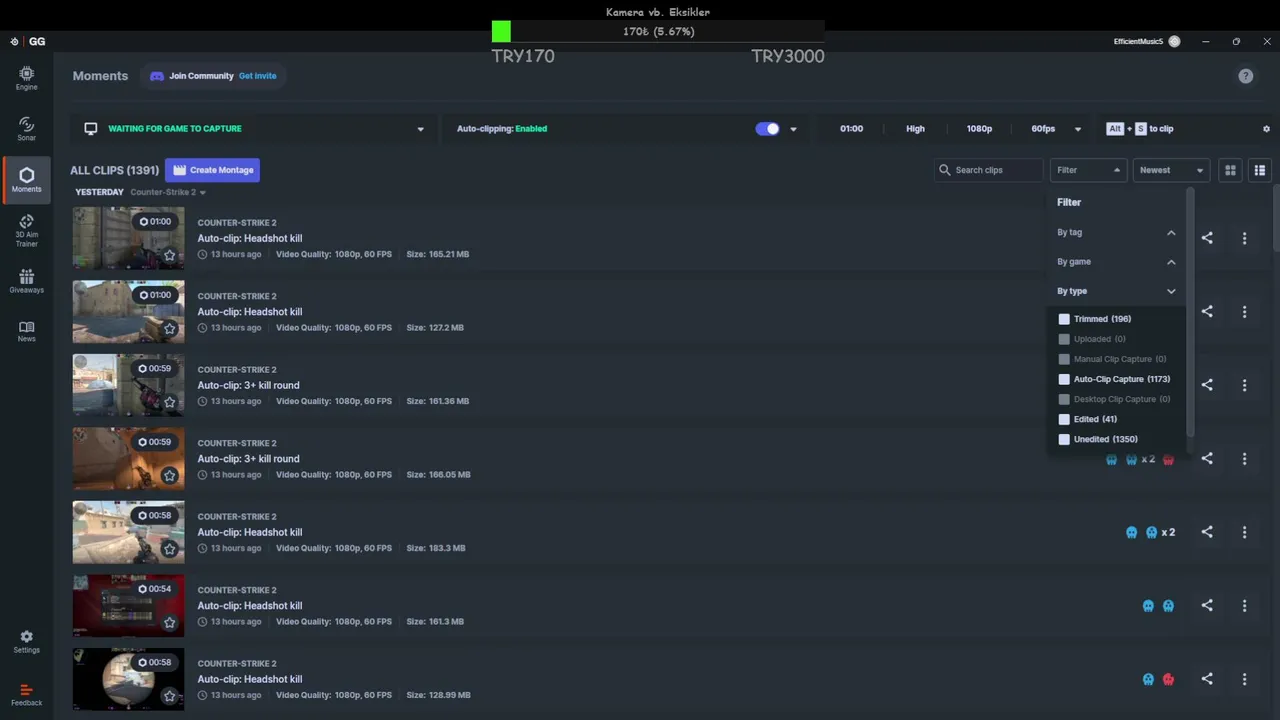Screen dimensions: 1280x720
Task: Click the help question mark icon
Action: [1245, 76]
